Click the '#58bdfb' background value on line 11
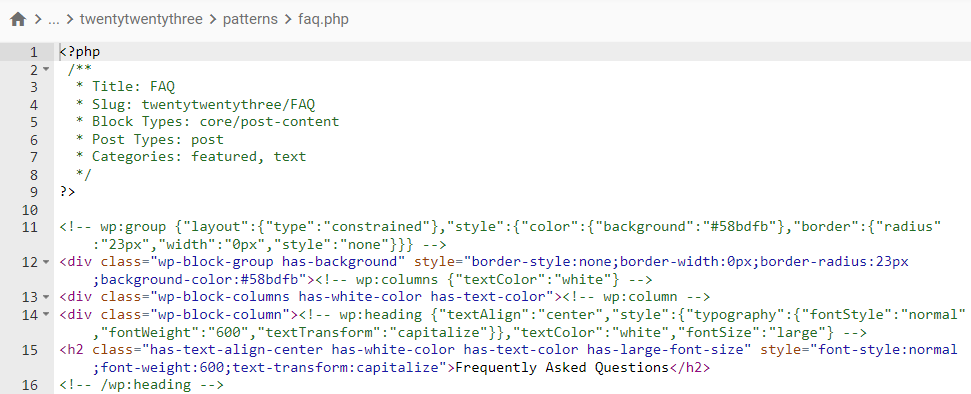The width and height of the screenshot is (971, 394). (x=743, y=227)
